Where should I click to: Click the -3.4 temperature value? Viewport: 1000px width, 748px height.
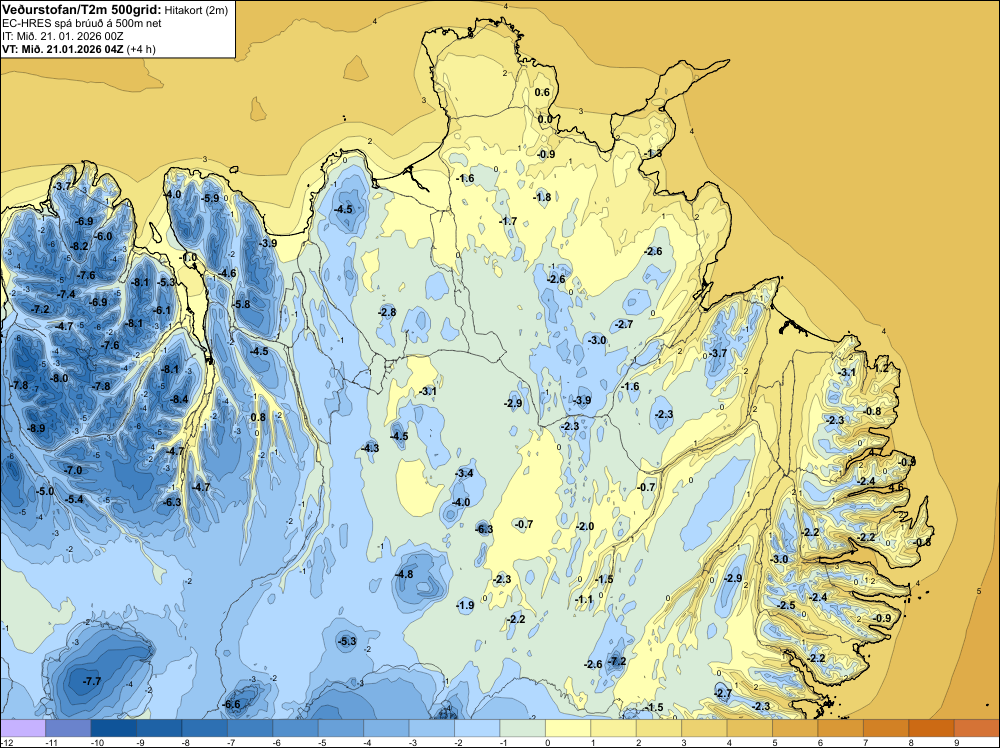pos(464,473)
